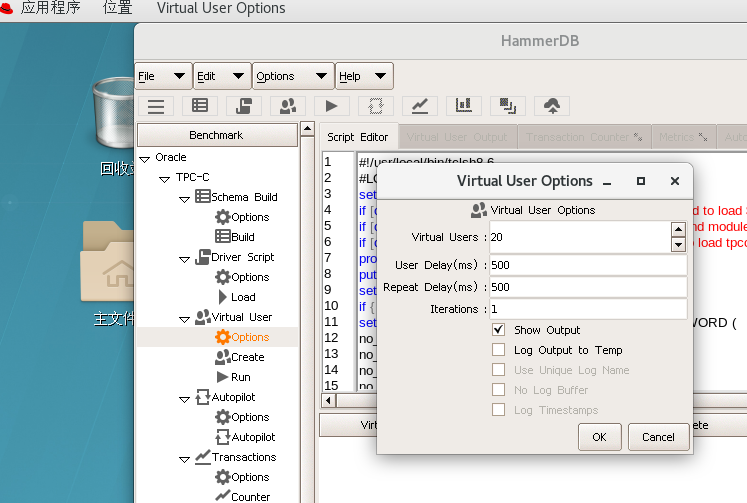Collapse the Driver Script node arrow

point(184,259)
